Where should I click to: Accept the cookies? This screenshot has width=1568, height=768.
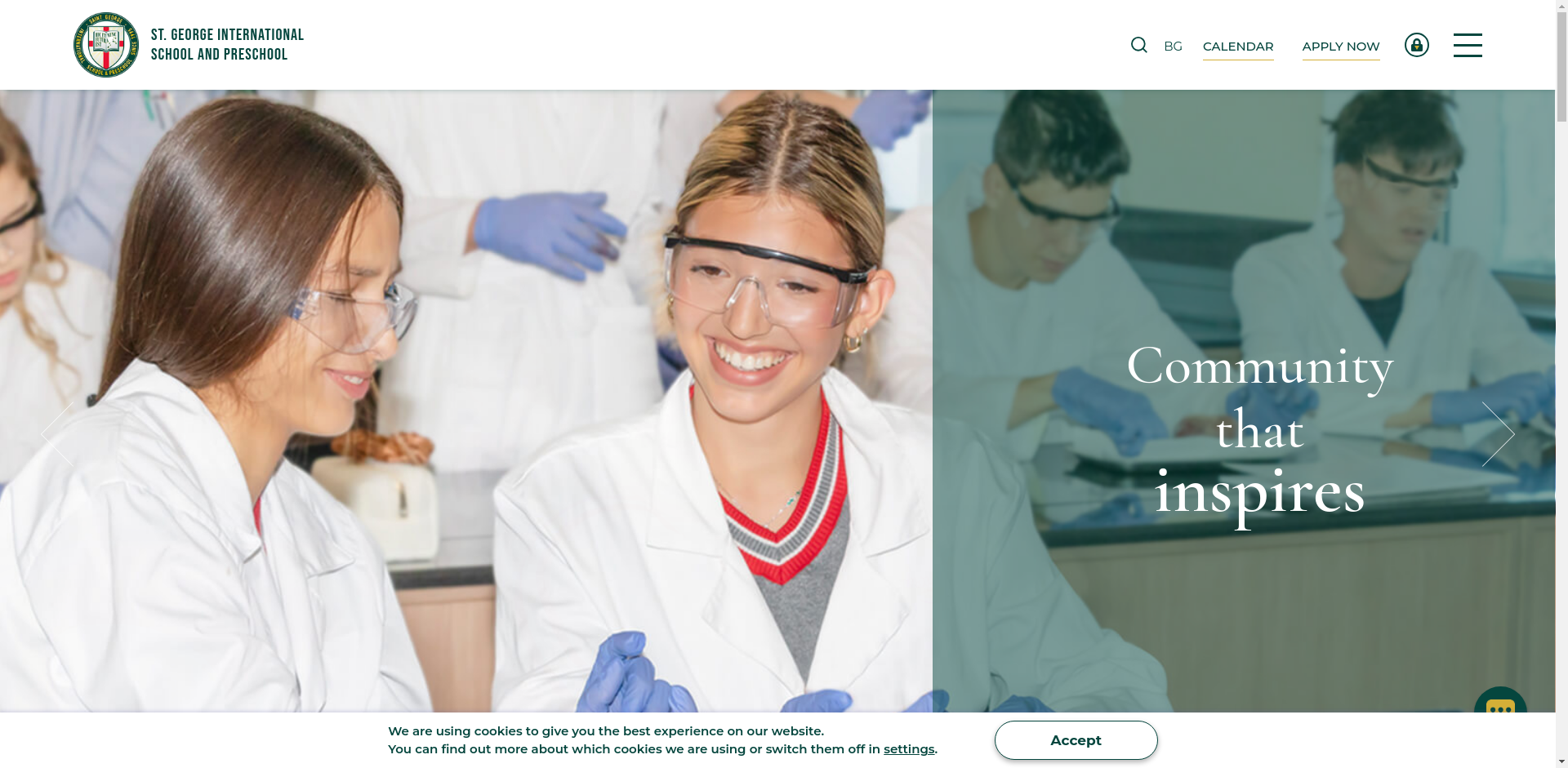pyautogui.click(x=1076, y=740)
